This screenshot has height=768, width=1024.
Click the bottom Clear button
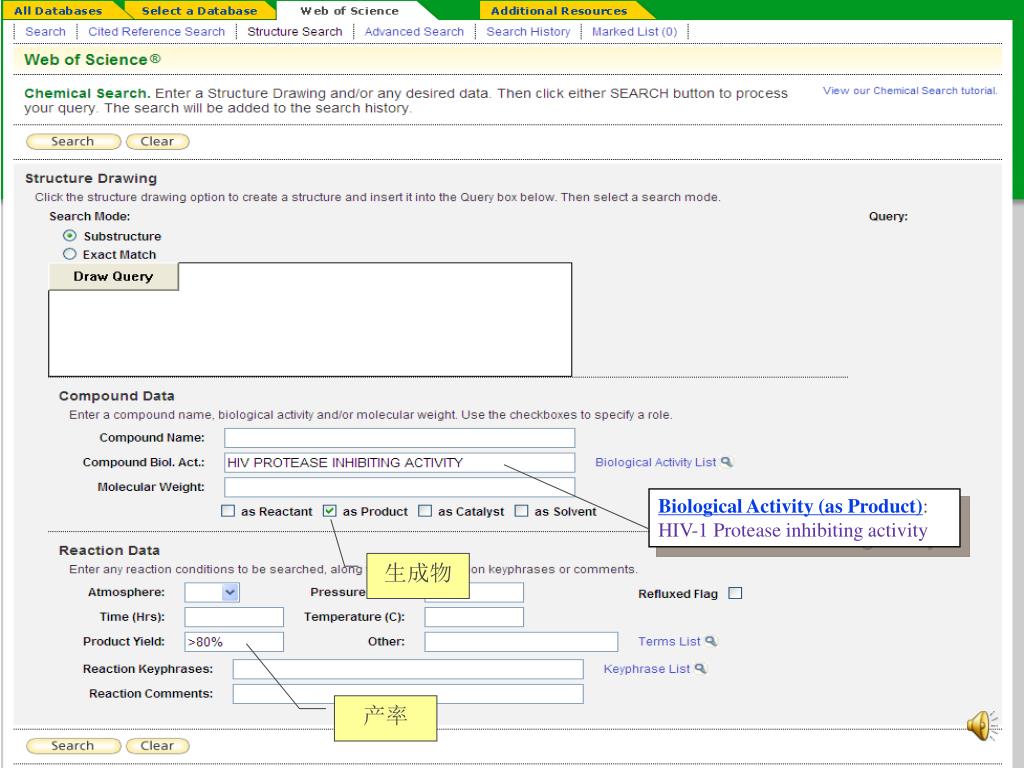click(157, 745)
